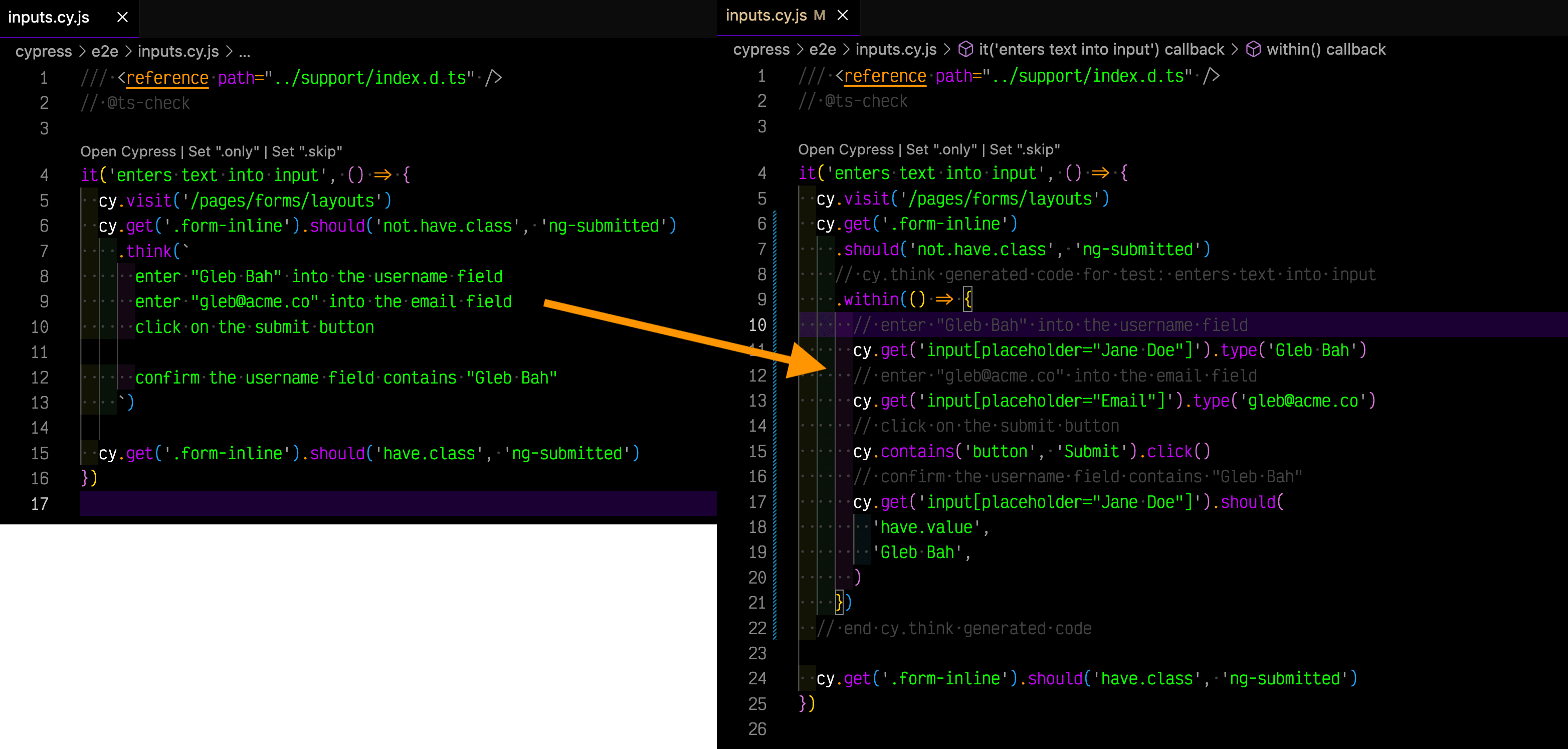1568x749 pixels.
Task: Switch to the modified inputs.cy.js tab
Action: click(x=766, y=15)
